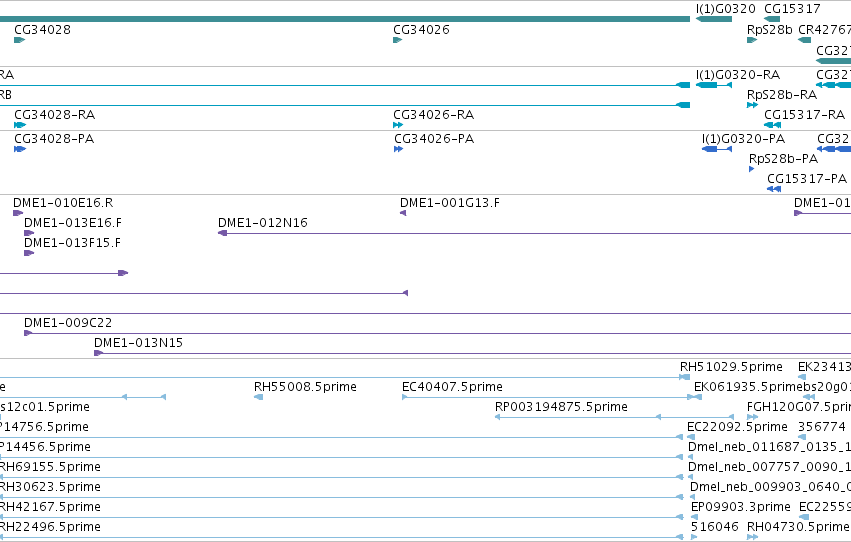
Task: Select EST EP09903.3prime
Action: click(x=740, y=507)
